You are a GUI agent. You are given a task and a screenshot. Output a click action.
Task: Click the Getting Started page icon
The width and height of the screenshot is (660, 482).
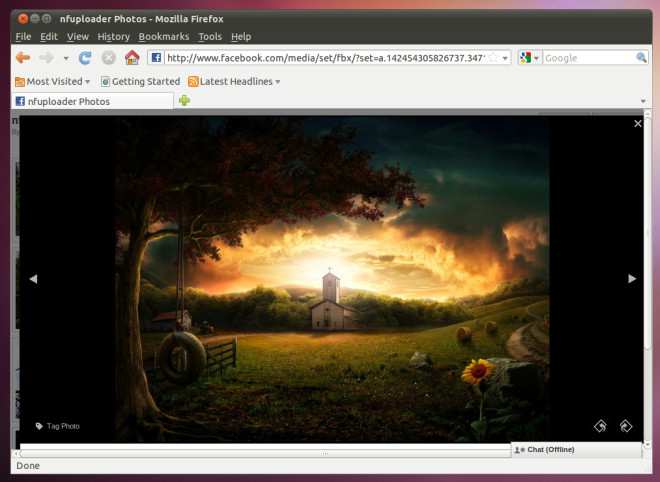(x=105, y=81)
